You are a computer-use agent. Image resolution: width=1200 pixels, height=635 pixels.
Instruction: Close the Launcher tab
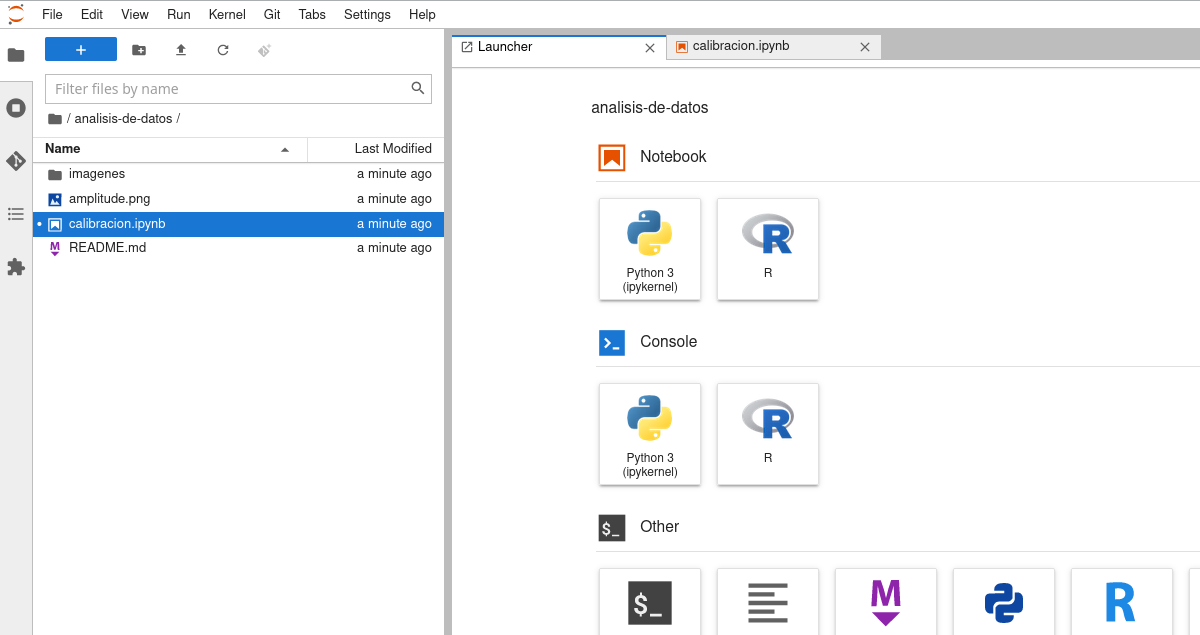click(650, 47)
